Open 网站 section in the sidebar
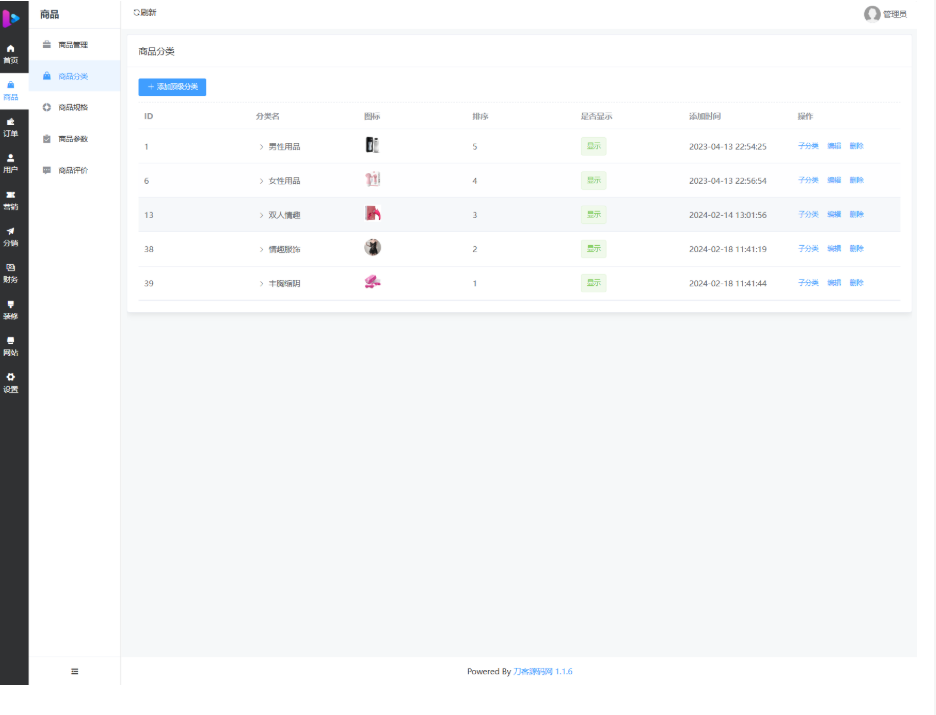 11,346
